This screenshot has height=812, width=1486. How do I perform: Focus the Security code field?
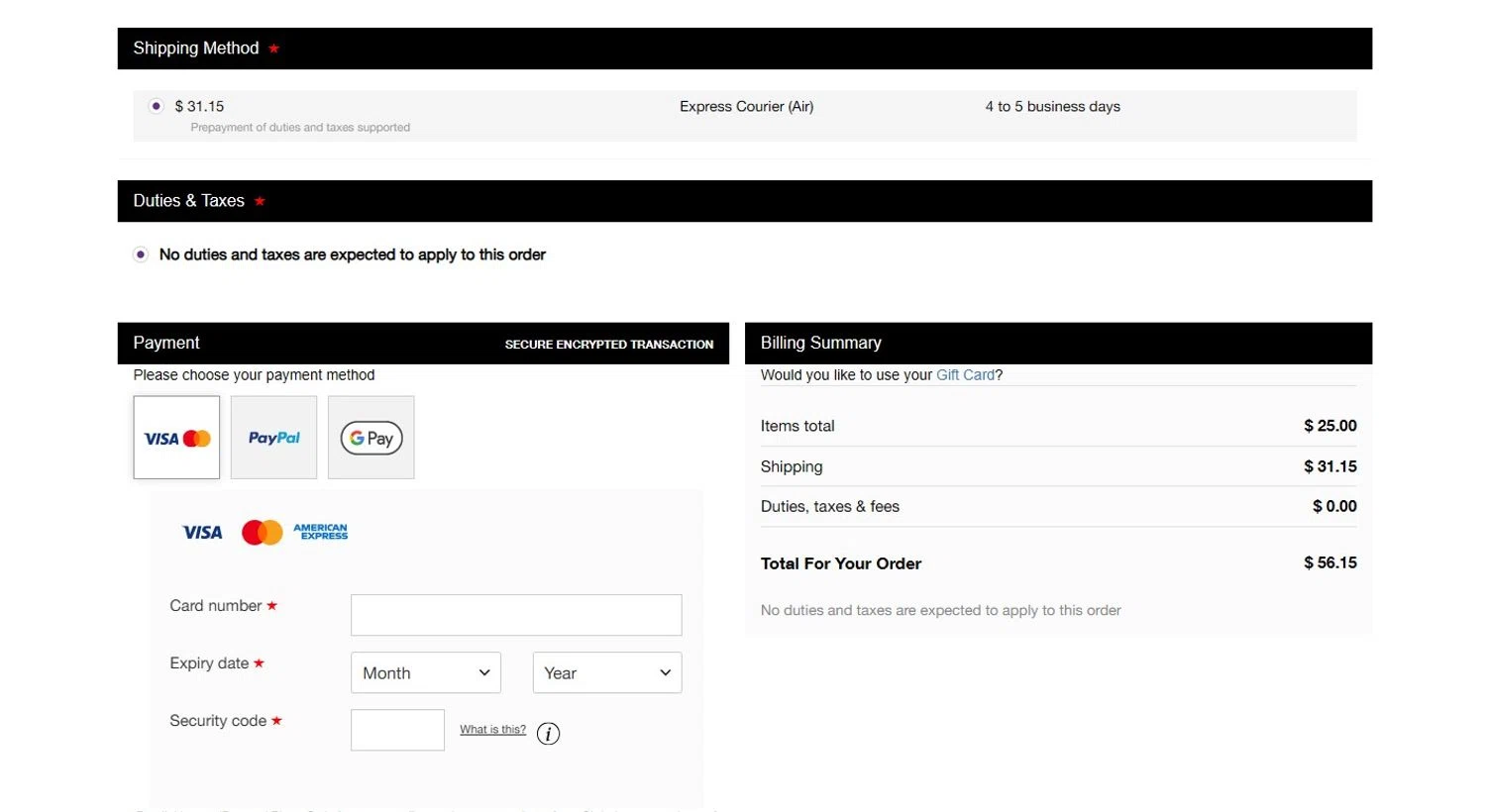[x=397, y=730]
